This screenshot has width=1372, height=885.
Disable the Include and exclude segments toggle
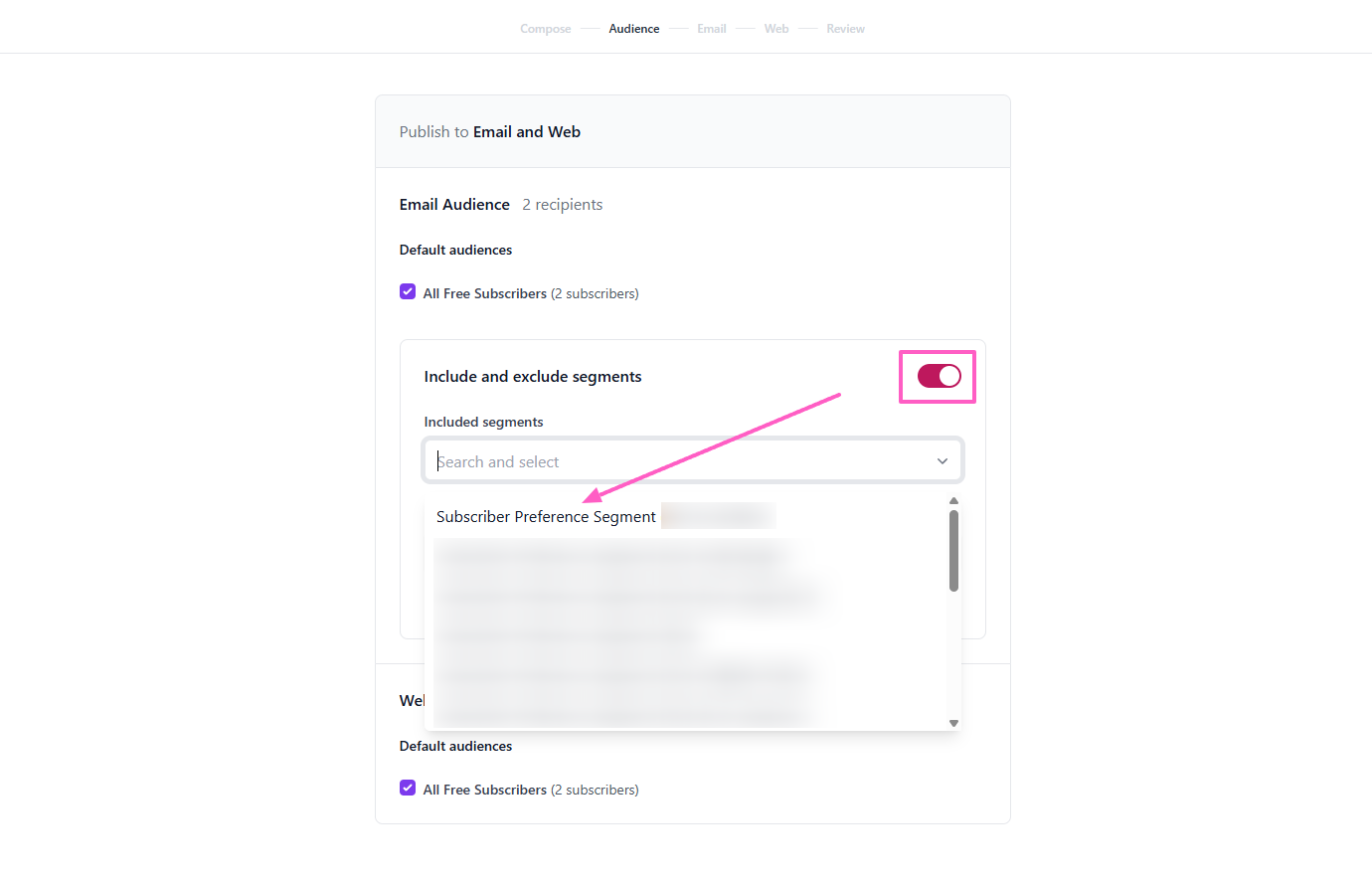pyautogui.click(x=939, y=376)
